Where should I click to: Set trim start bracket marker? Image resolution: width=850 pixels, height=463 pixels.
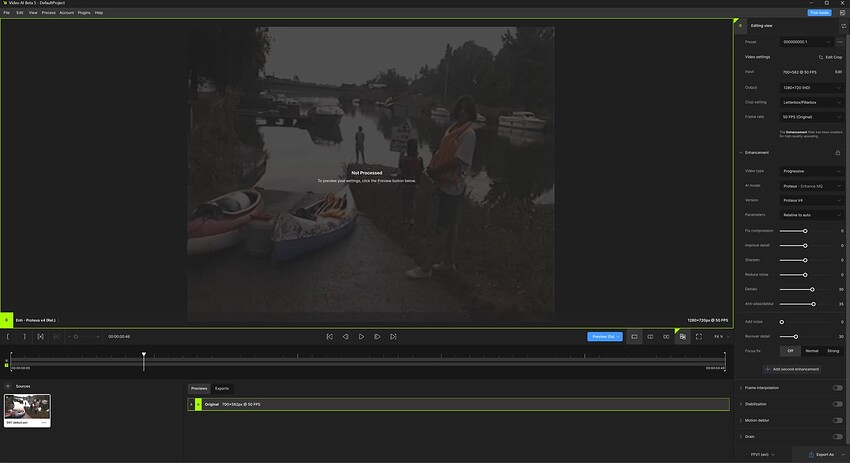pos(8,337)
